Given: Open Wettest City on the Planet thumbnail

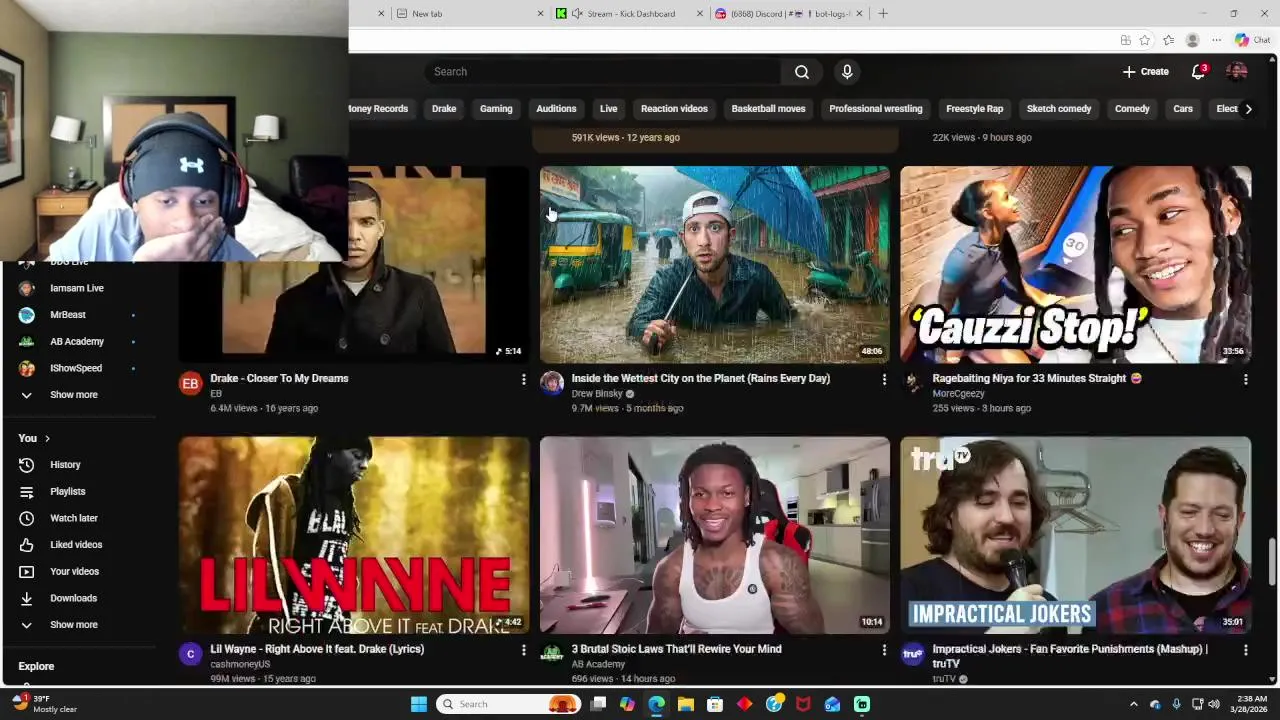Looking at the screenshot, I should point(714,265).
